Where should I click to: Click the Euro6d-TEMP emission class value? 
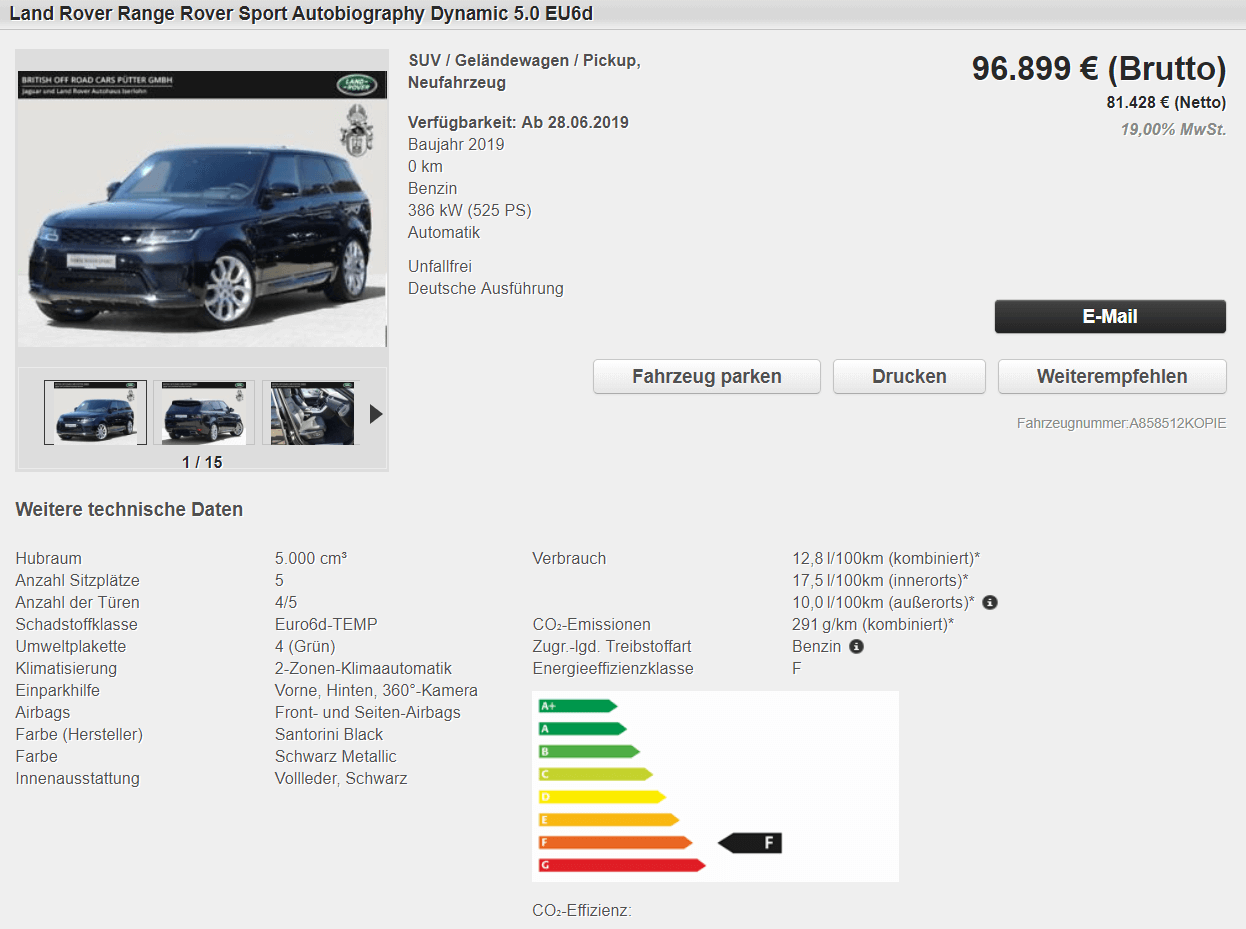tap(326, 625)
